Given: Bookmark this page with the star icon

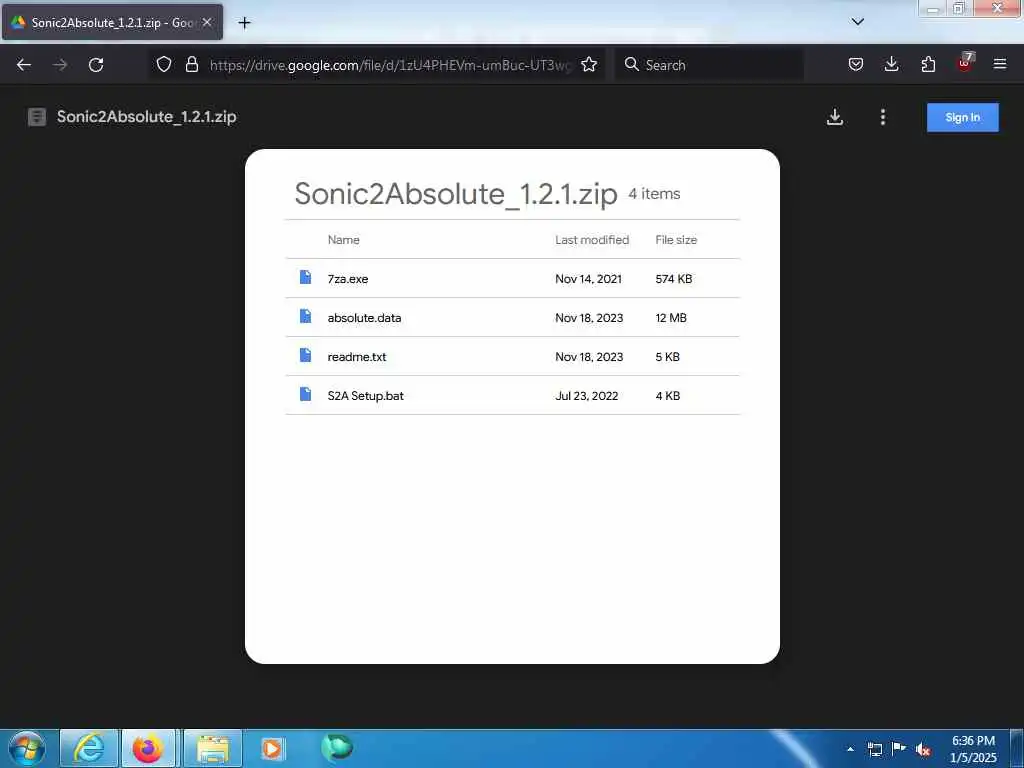Looking at the screenshot, I should coord(589,64).
